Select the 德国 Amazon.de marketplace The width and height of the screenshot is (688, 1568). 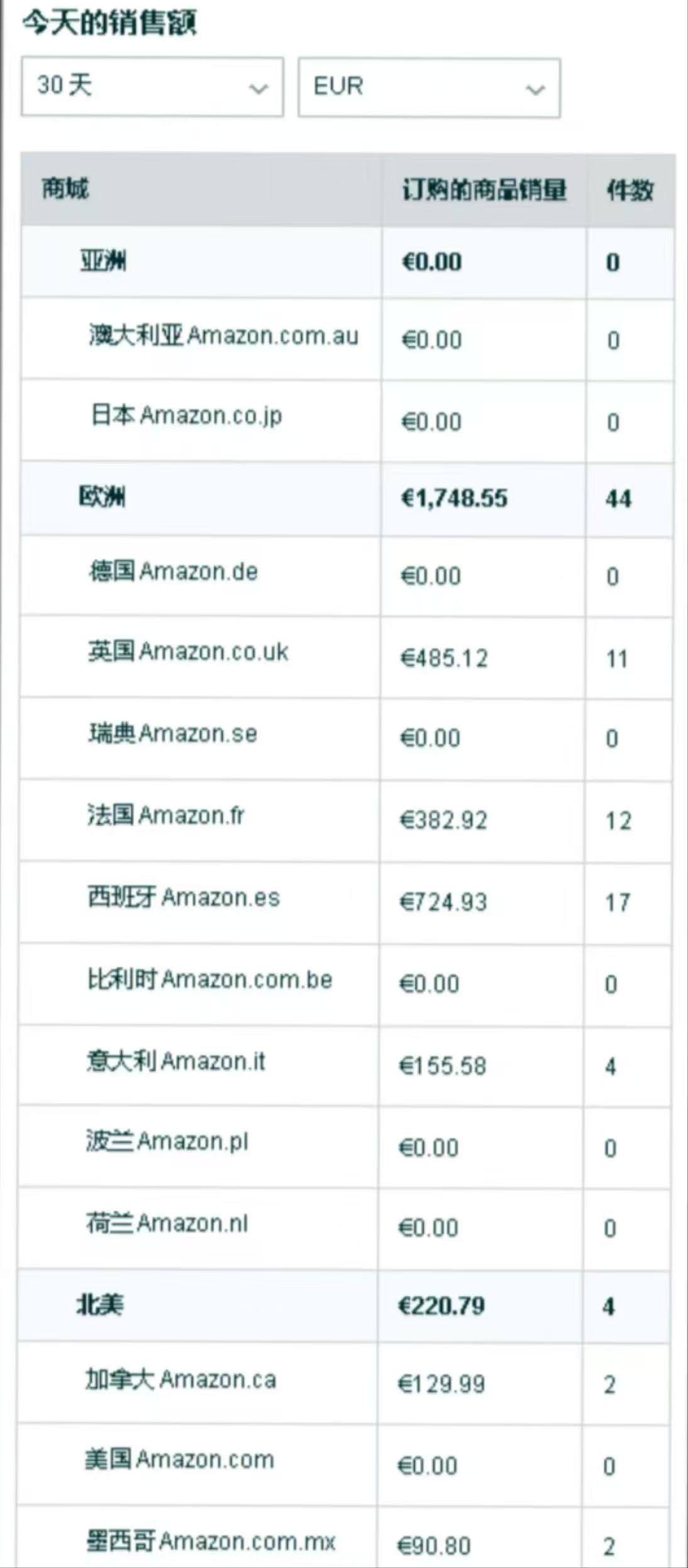pos(174,572)
